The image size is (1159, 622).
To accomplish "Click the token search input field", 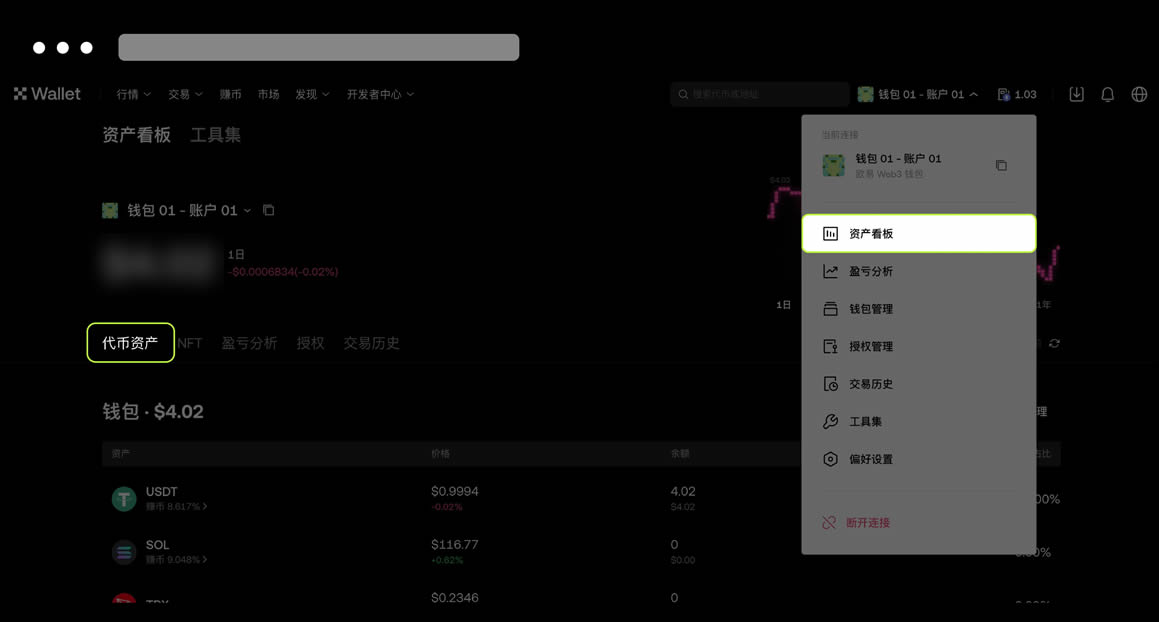I will [x=760, y=93].
